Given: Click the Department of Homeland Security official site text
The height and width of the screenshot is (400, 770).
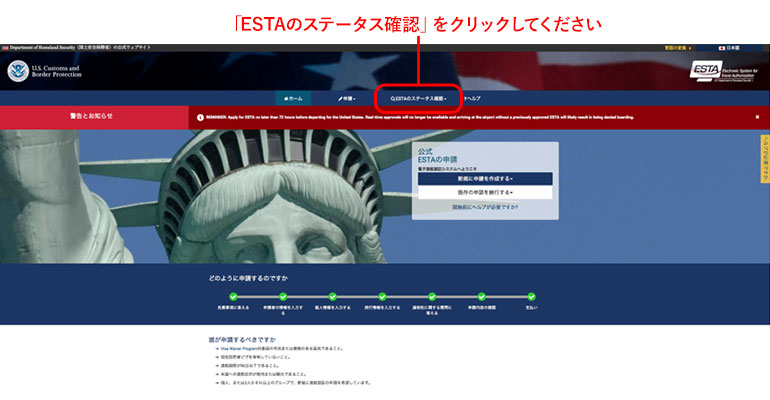Looking at the screenshot, I should (80, 48).
